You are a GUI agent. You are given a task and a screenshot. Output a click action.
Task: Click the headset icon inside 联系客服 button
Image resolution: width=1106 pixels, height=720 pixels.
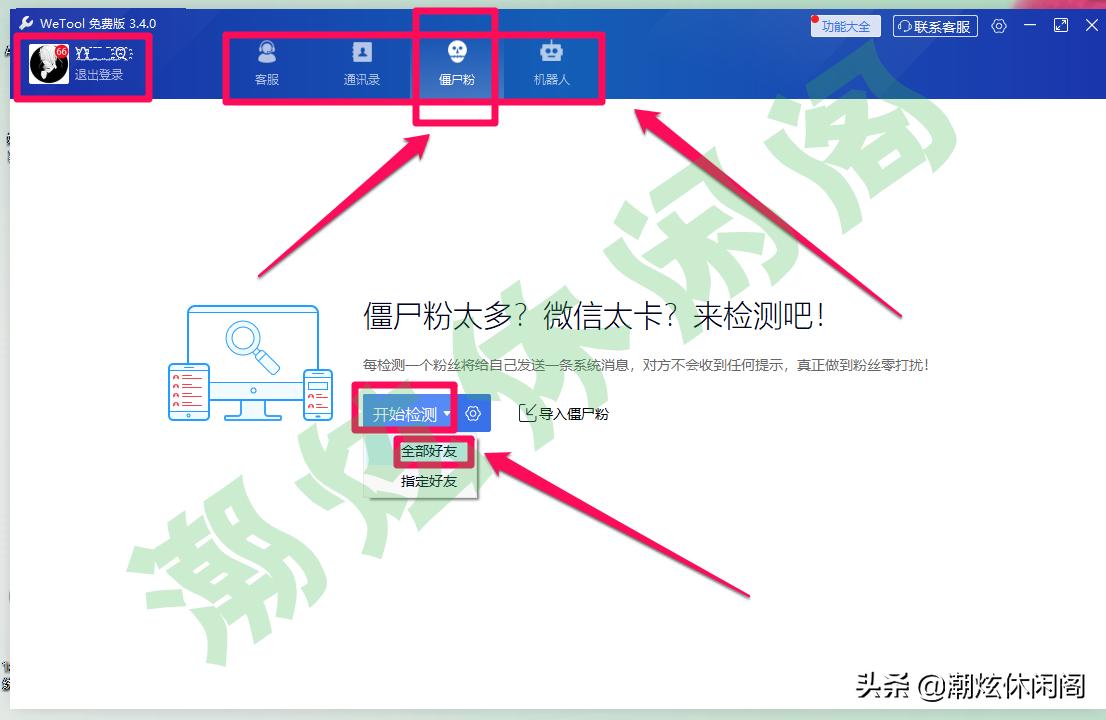pyautogui.click(x=904, y=26)
